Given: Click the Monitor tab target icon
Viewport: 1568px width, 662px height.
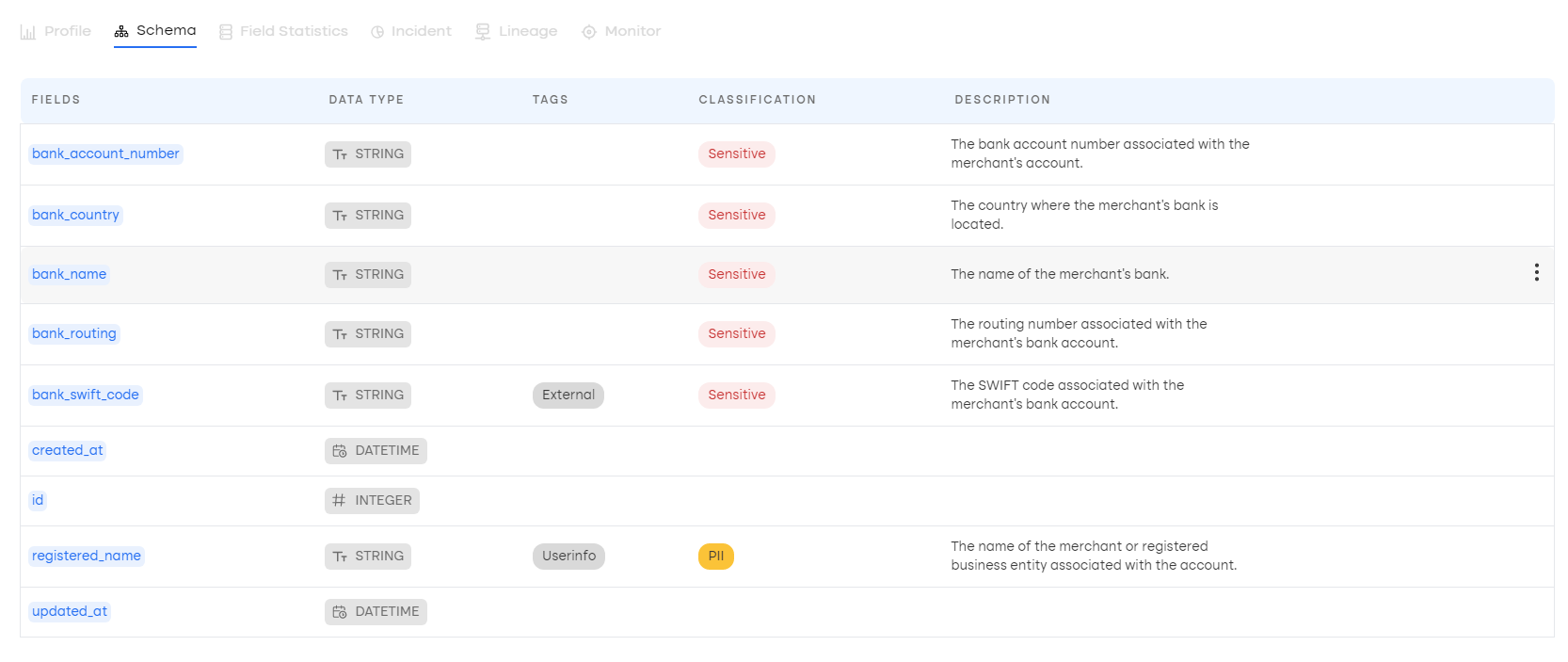Looking at the screenshot, I should click(x=589, y=32).
